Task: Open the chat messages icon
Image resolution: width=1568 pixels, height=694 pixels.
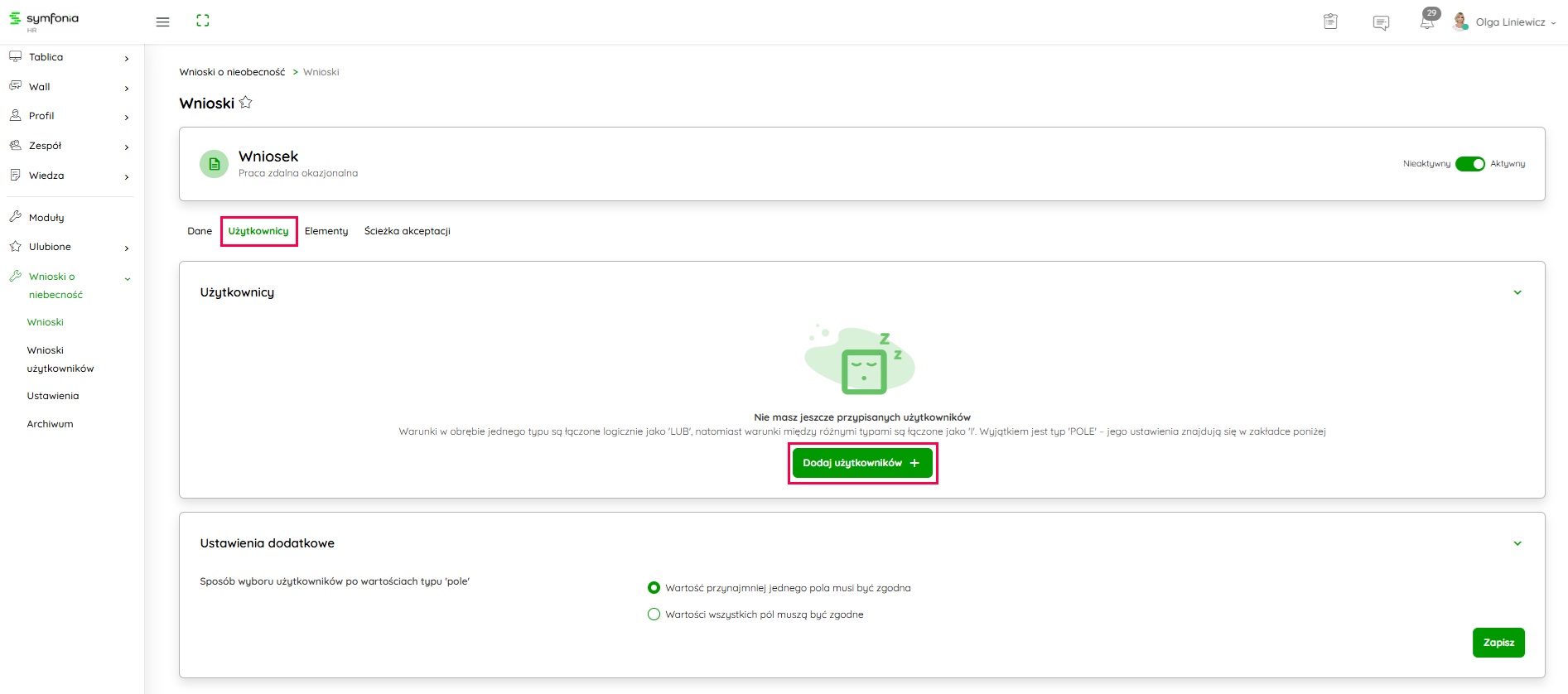Action: pyautogui.click(x=1381, y=22)
